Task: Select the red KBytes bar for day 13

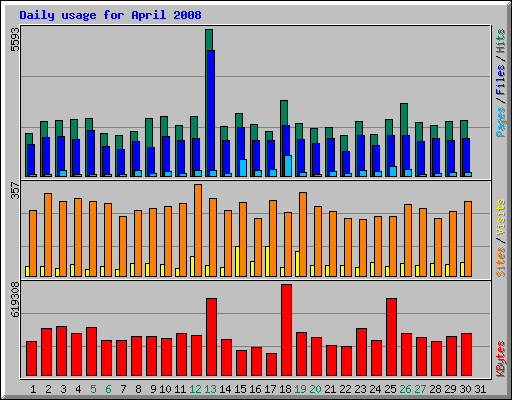Action: 211,337
